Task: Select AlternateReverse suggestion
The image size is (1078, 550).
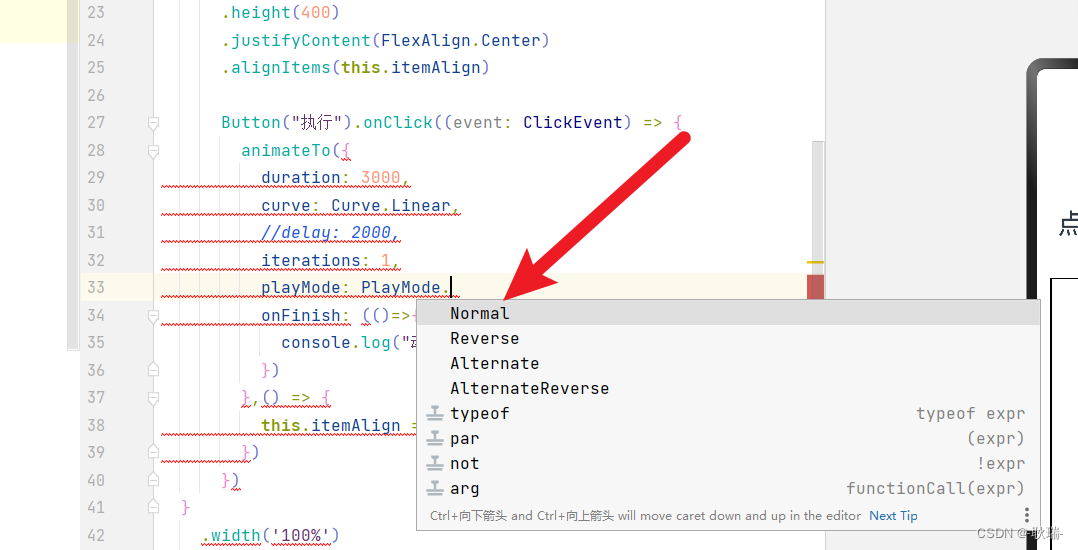Action: 729,388
